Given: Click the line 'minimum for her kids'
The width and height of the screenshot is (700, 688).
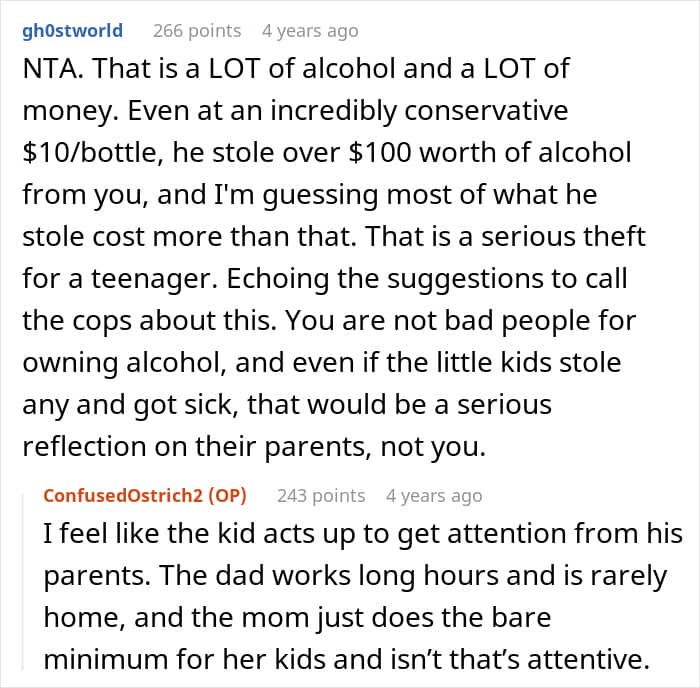Looking at the screenshot, I should coord(343,658).
